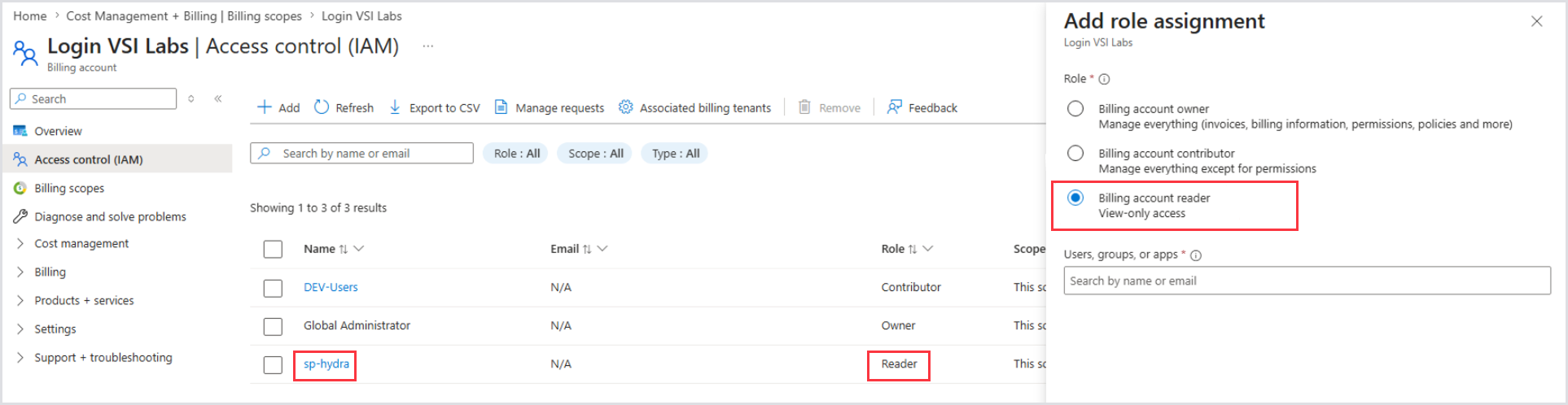Open Access control (IAM) in sidebar
The height and width of the screenshot is (405, 1568).
pyautogui.click(x=89, y=159)
